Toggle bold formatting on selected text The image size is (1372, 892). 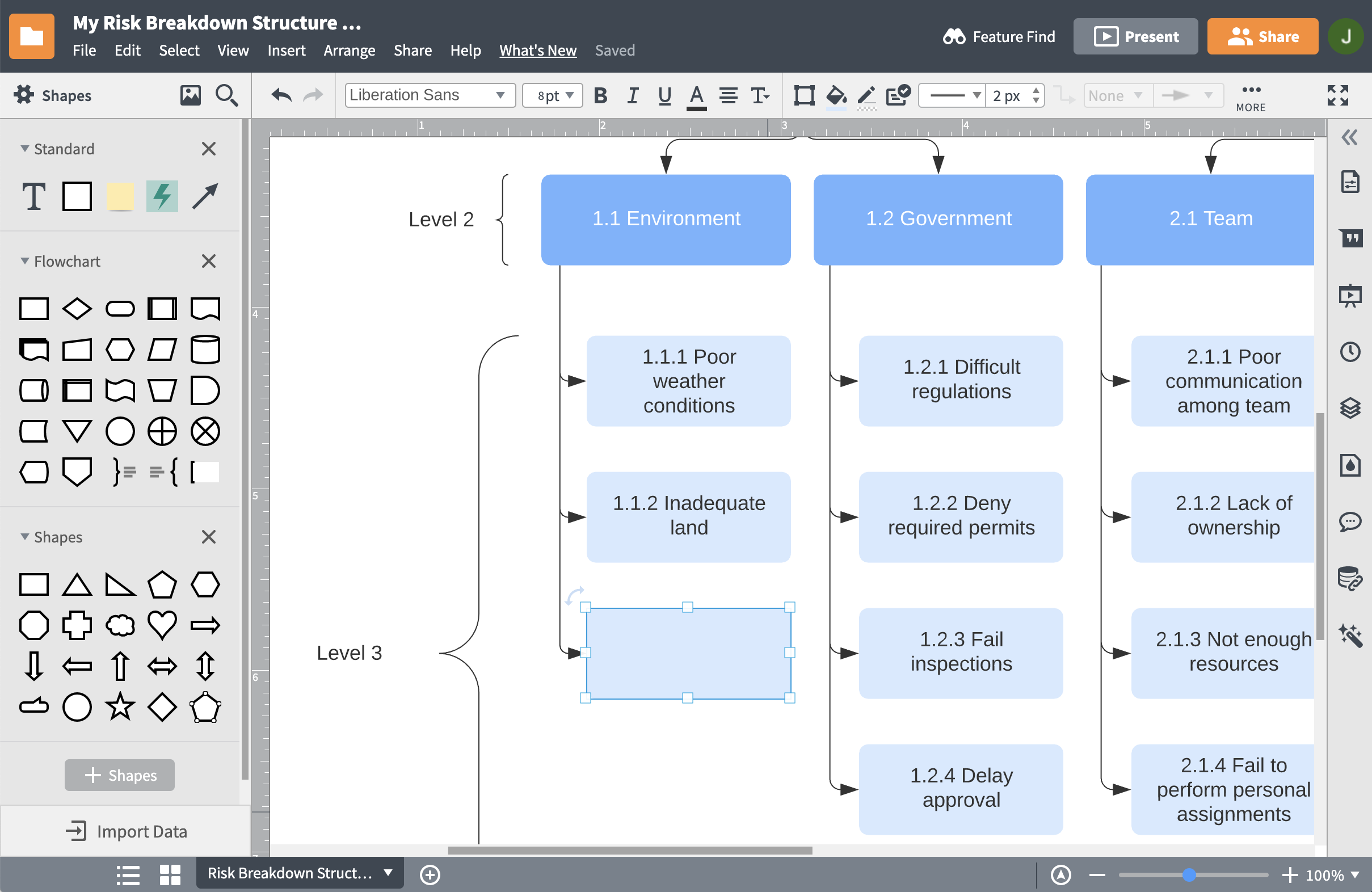(x=601, y=96)
